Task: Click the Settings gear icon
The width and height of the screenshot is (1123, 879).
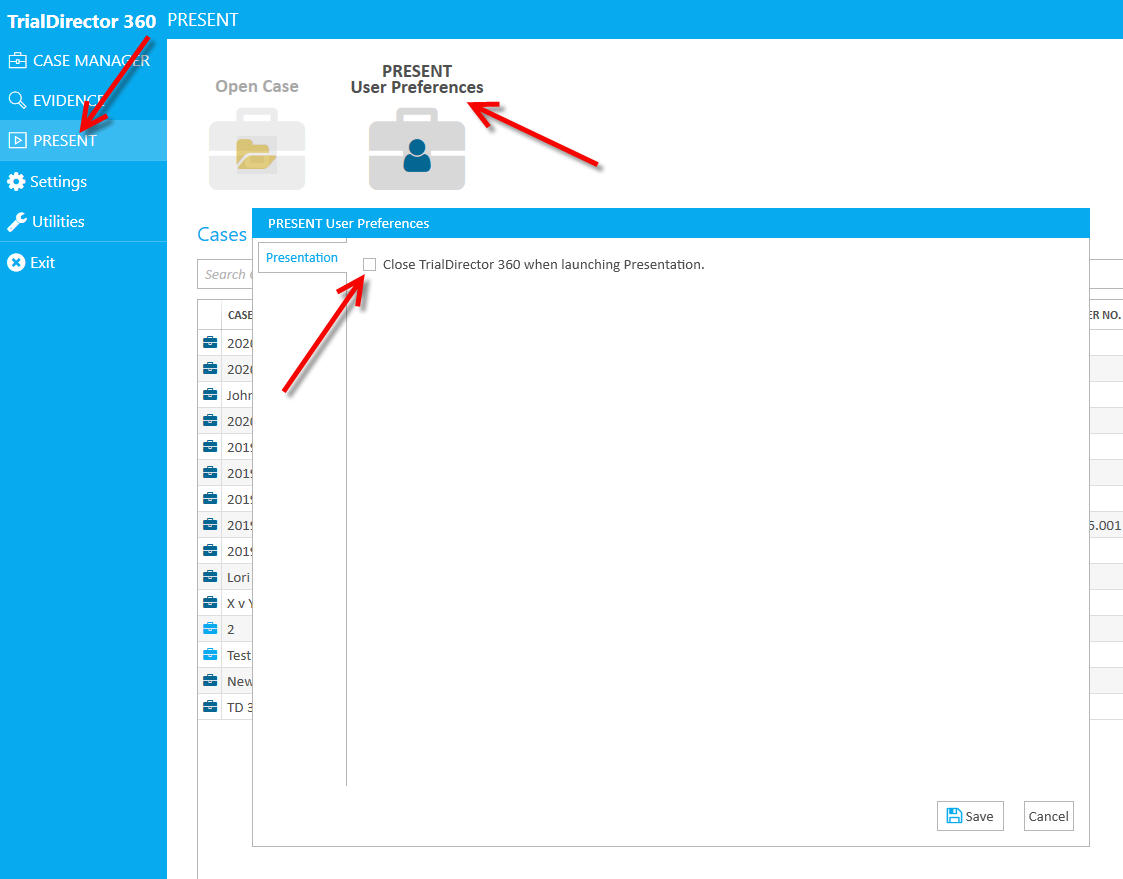Action: [x=16, y=181]
